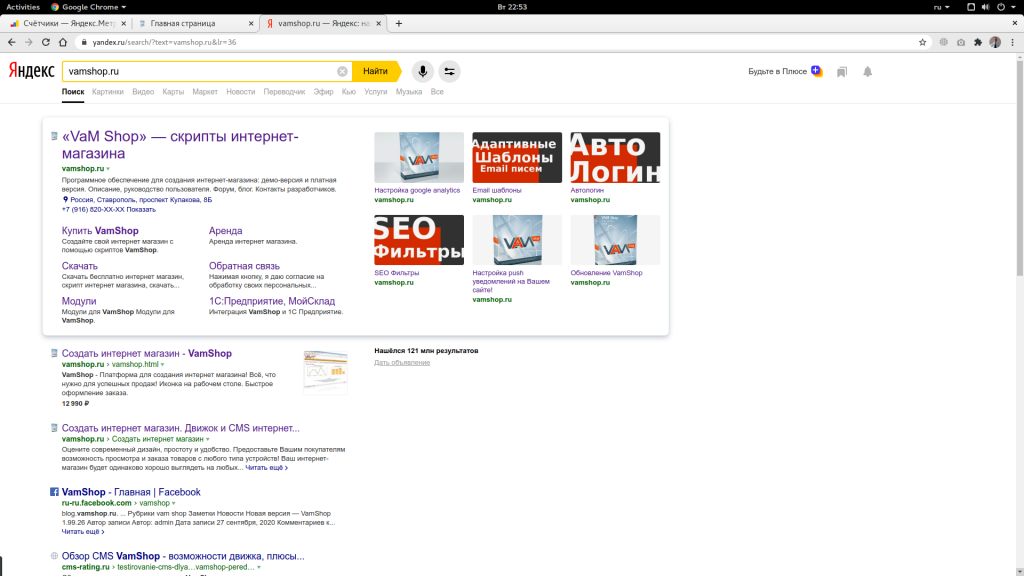This screenshot has height=576, width=1024.
Task: Open the Activities overview
Action: pos(23,7)
